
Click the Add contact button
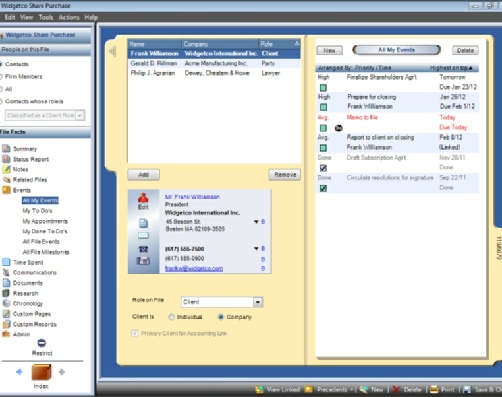[x=143, y=175]
